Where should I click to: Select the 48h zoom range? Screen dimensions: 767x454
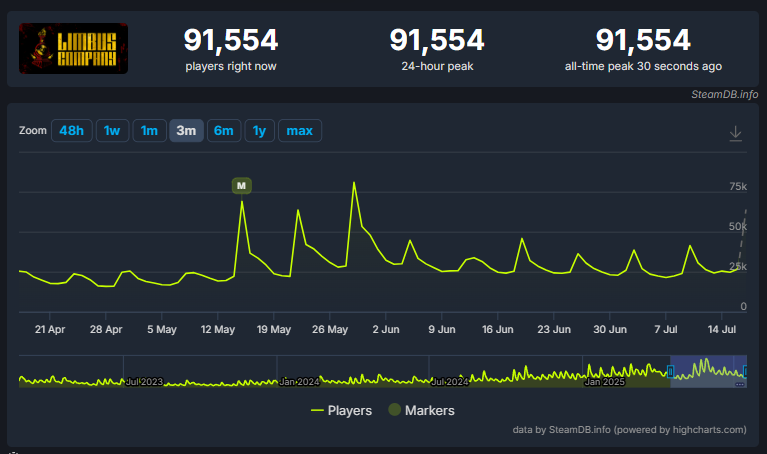click(x=71, y=131)
